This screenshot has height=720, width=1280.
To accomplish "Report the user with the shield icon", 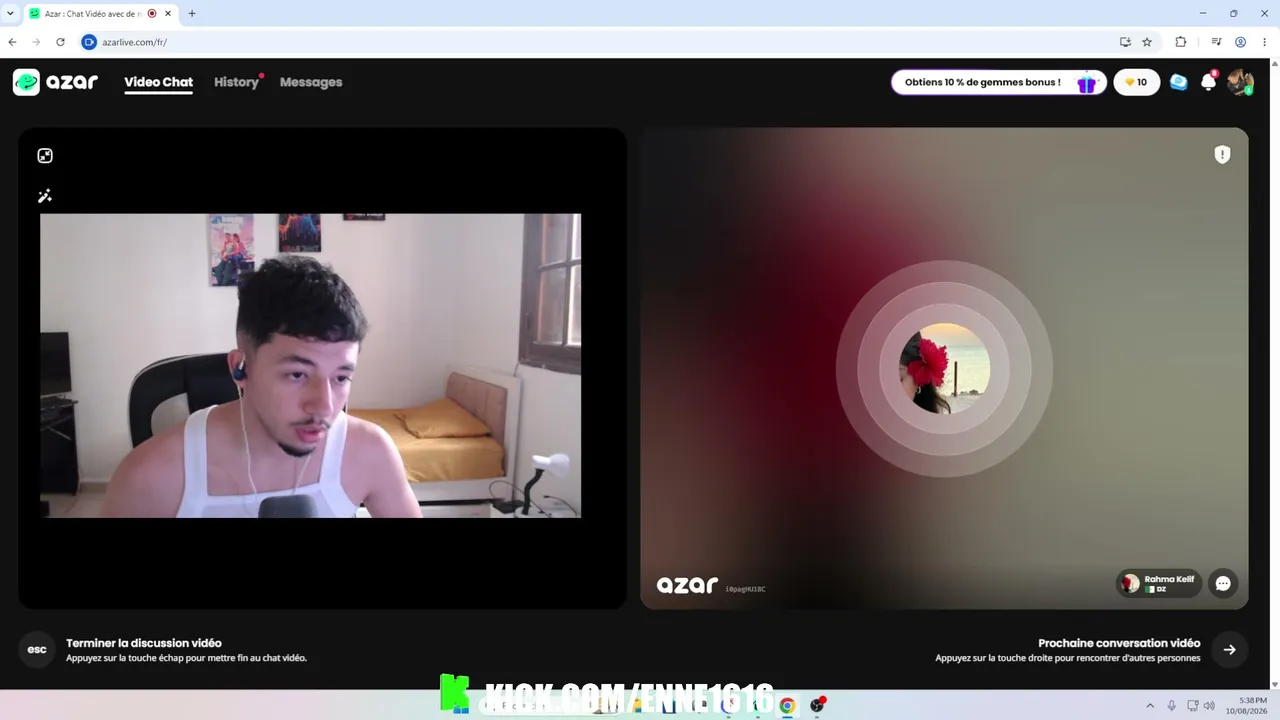I will pyautogui.click(x=1222, y=154).
